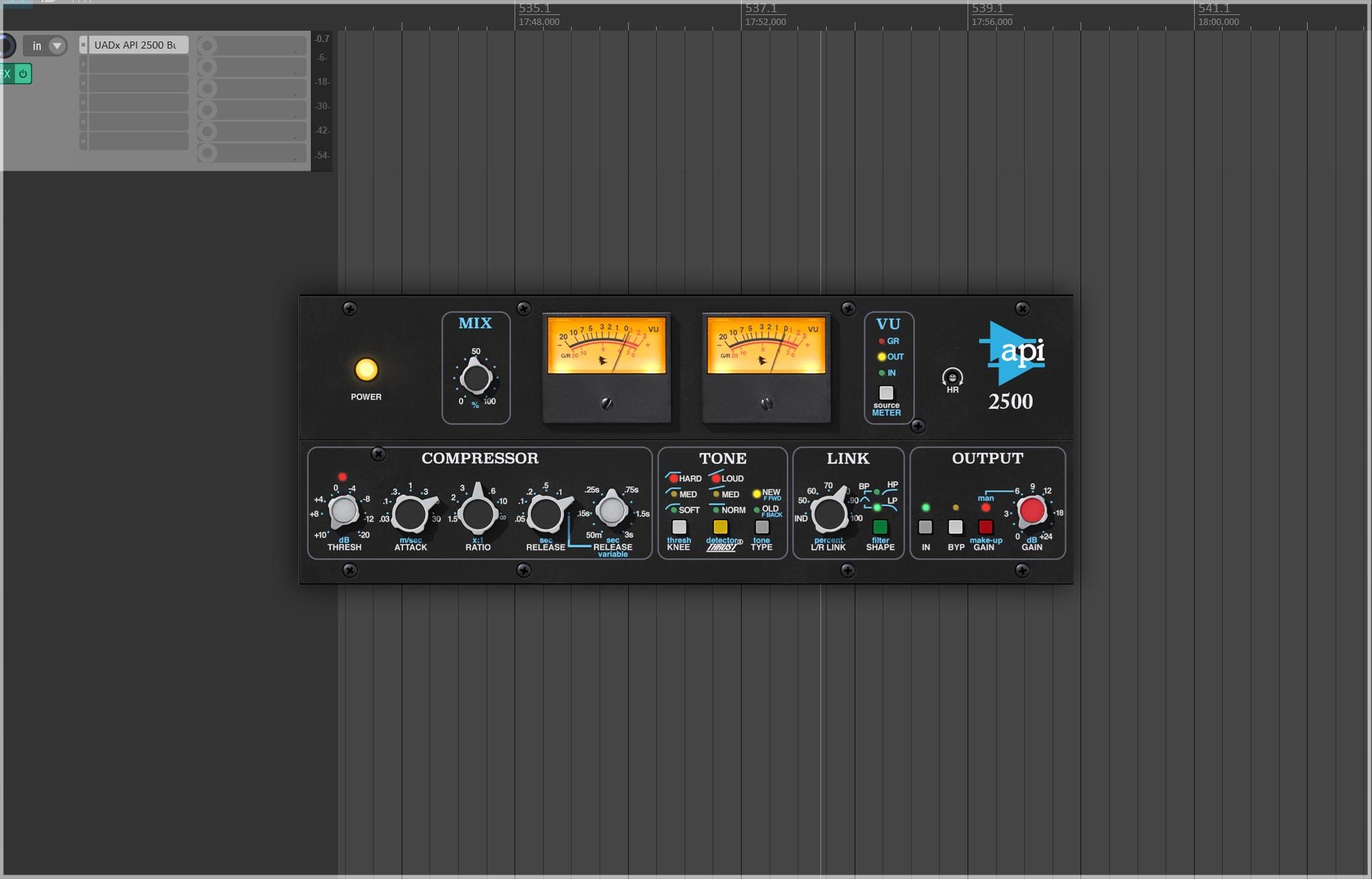Click the red output GAIN knob
The height and width of the screenshot is (879, 1372).
click(1032, 511)
